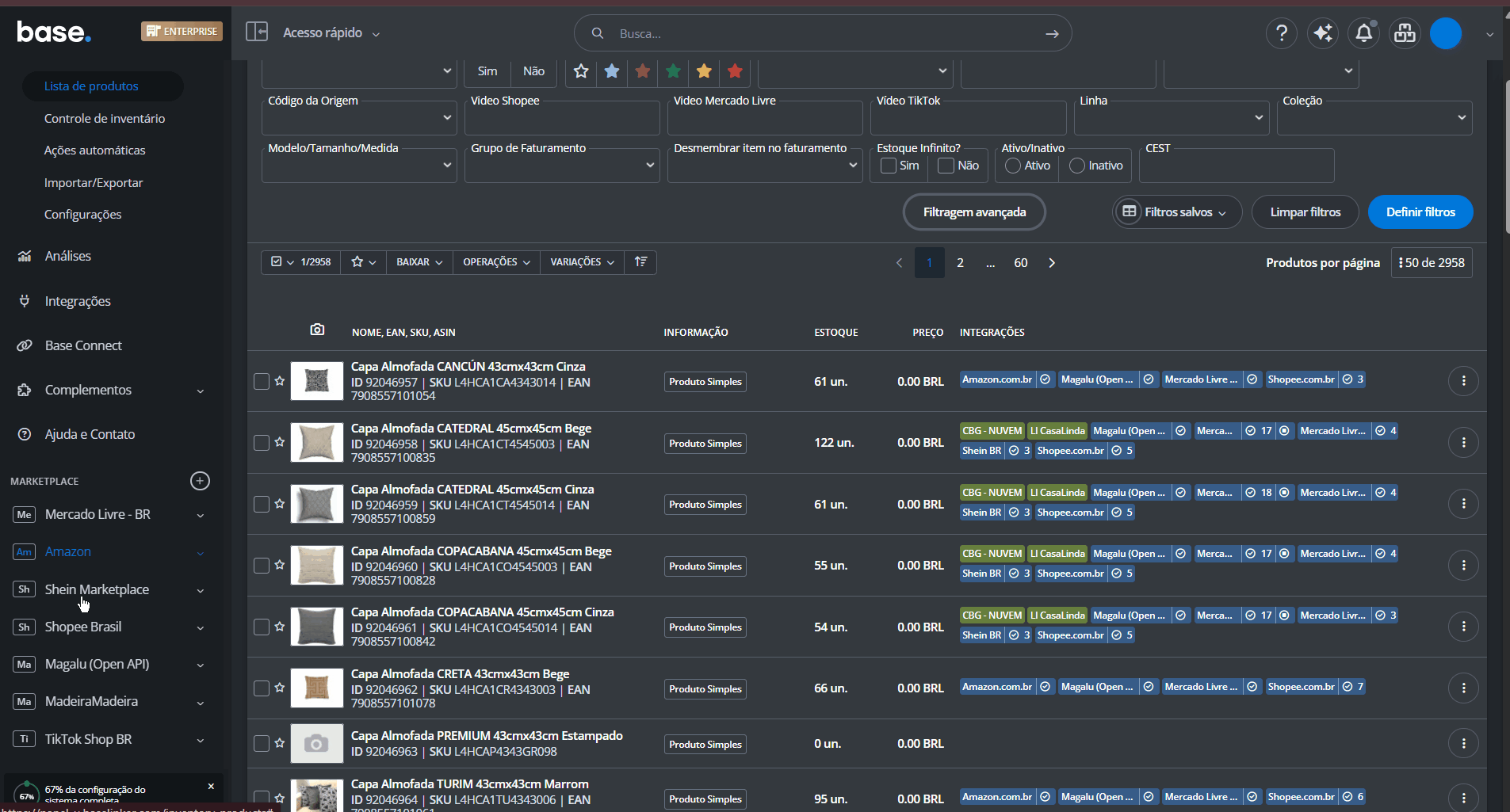Favorite the Capa Almofada CRETA star

[280, 688]
